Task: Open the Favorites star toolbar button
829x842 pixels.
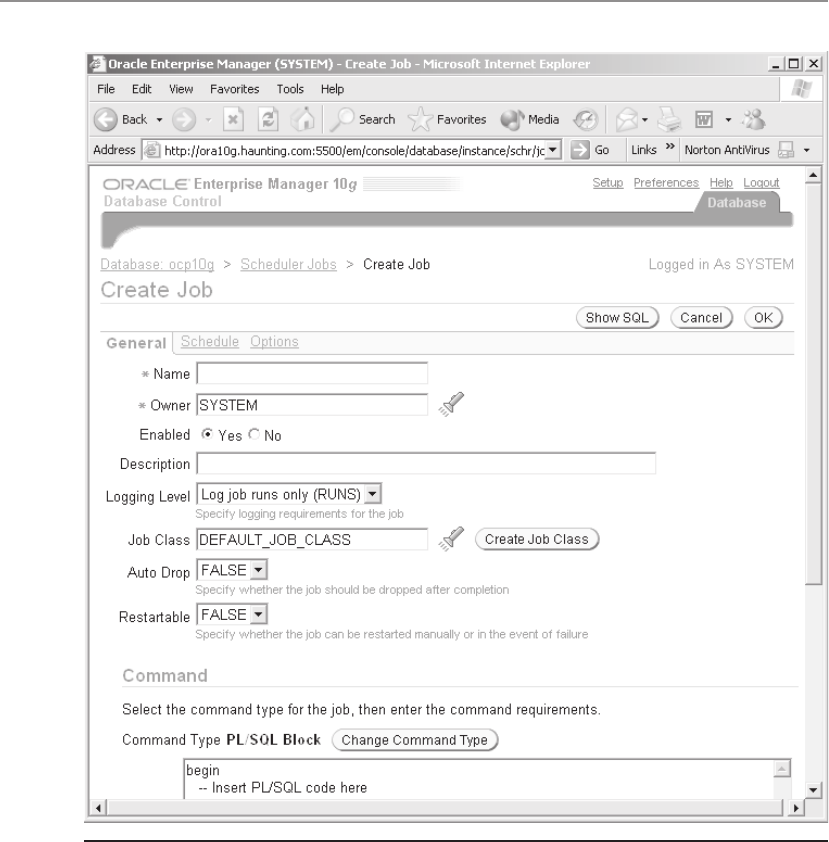Action: (x=447, y=119)
